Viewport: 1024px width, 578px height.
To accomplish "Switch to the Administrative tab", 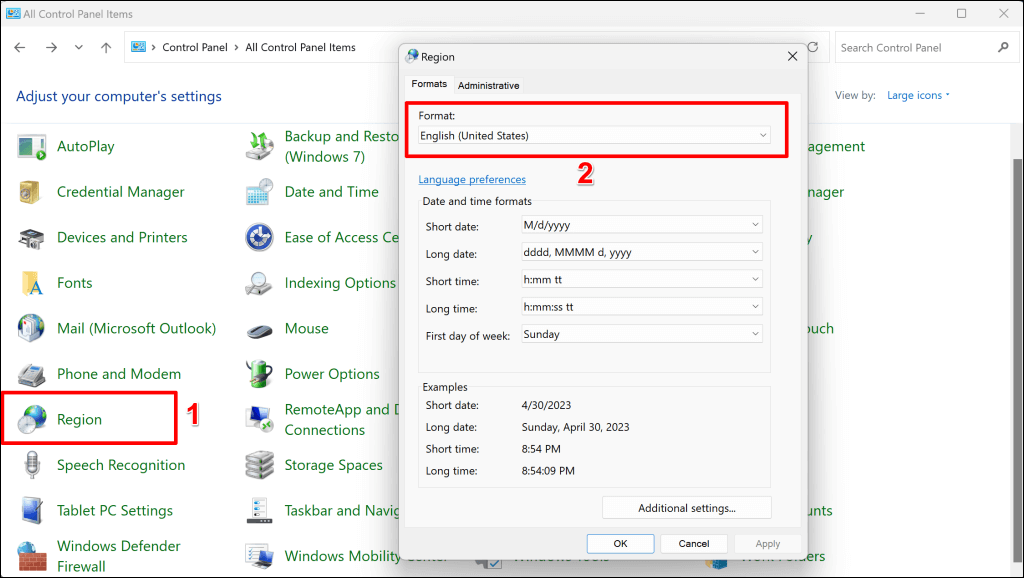I will 488,86.
